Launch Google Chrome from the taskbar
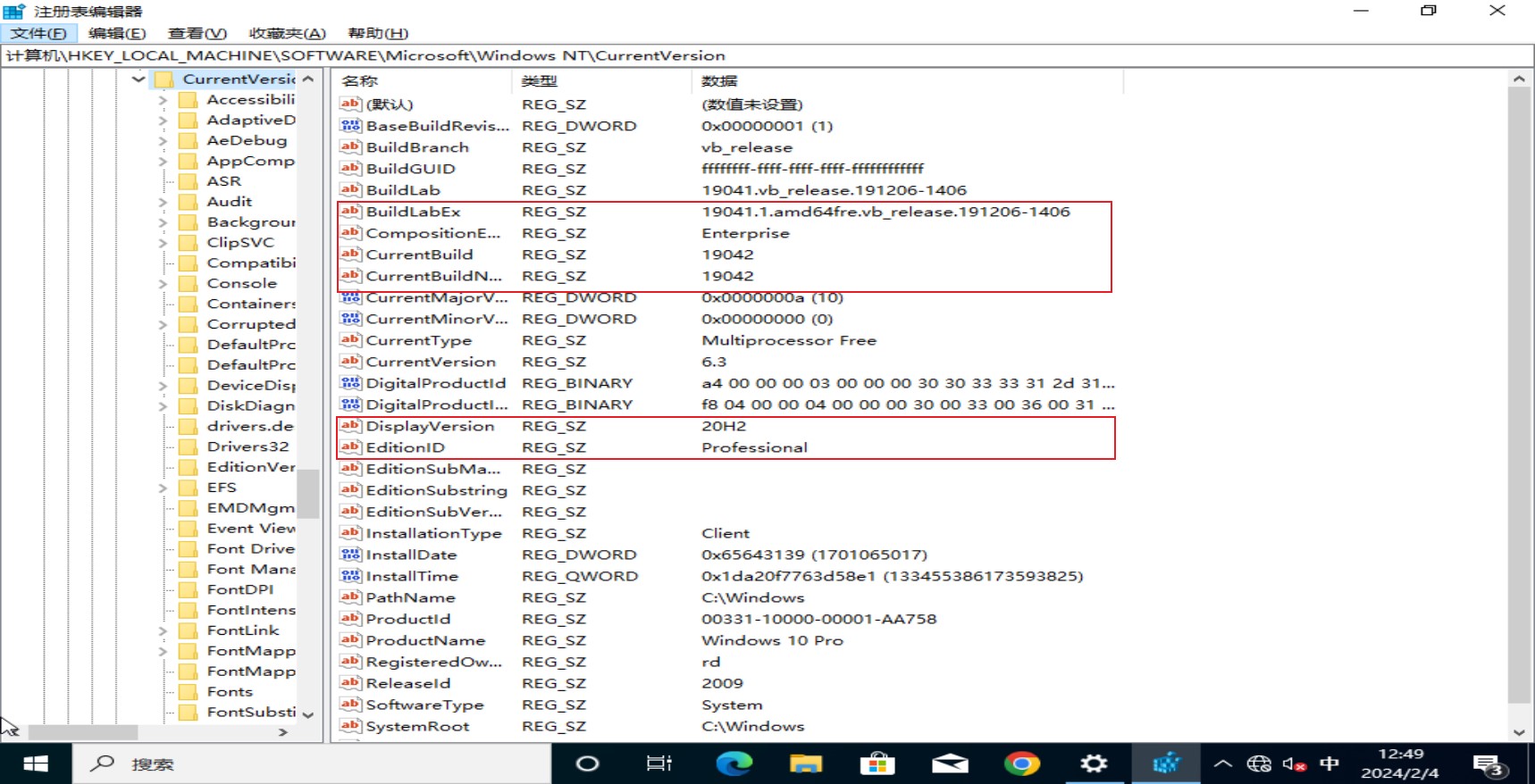This screenshot has width=1535, height=784. point(1022,763)
